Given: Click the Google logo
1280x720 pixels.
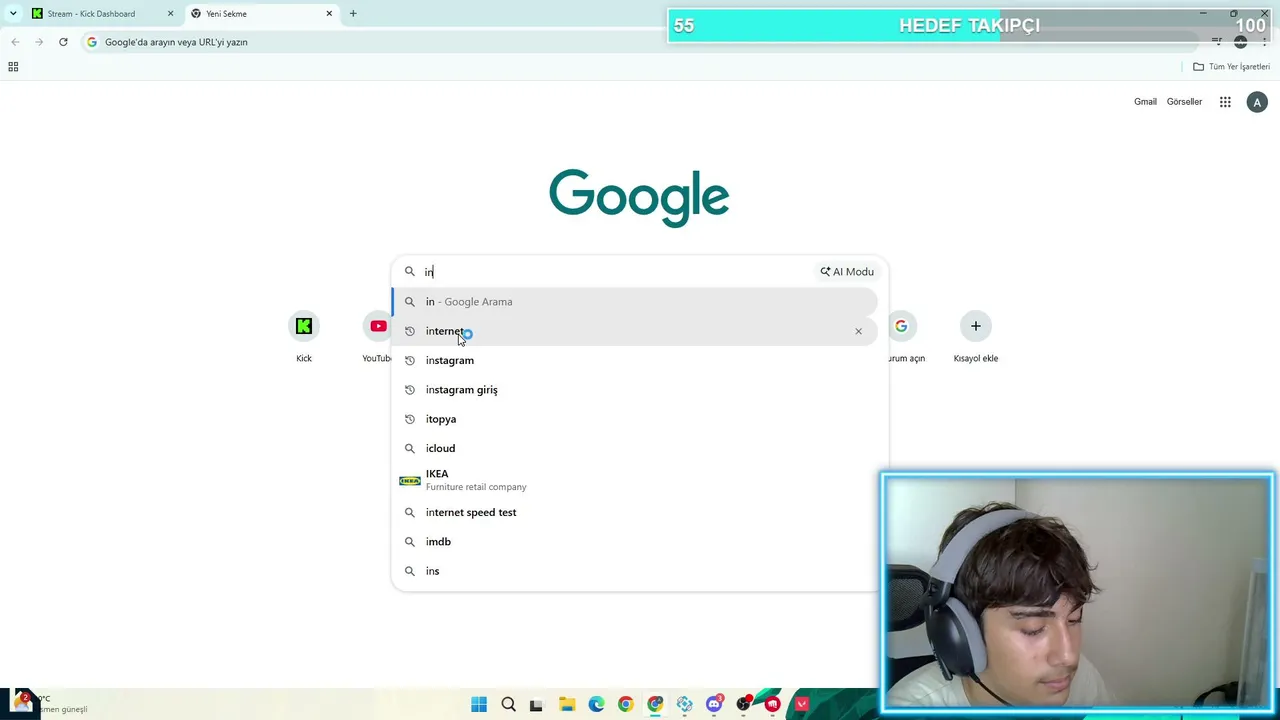Looking at the screenshot, I should (639, 198).
